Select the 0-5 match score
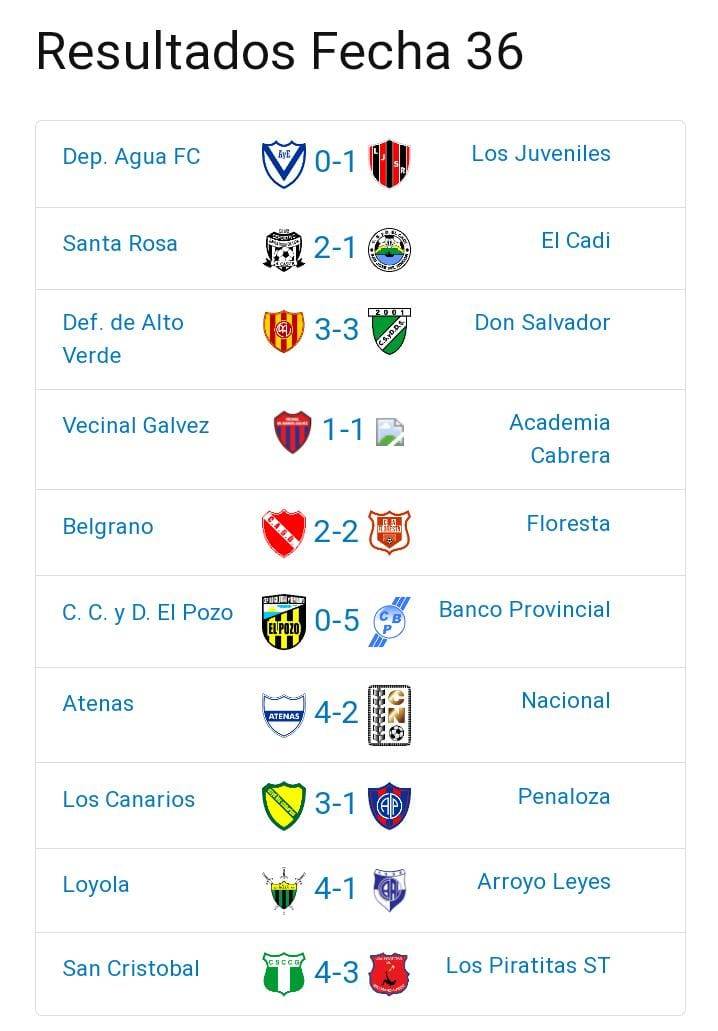Screen dimensions: 718x1031 tap(336, 621)
